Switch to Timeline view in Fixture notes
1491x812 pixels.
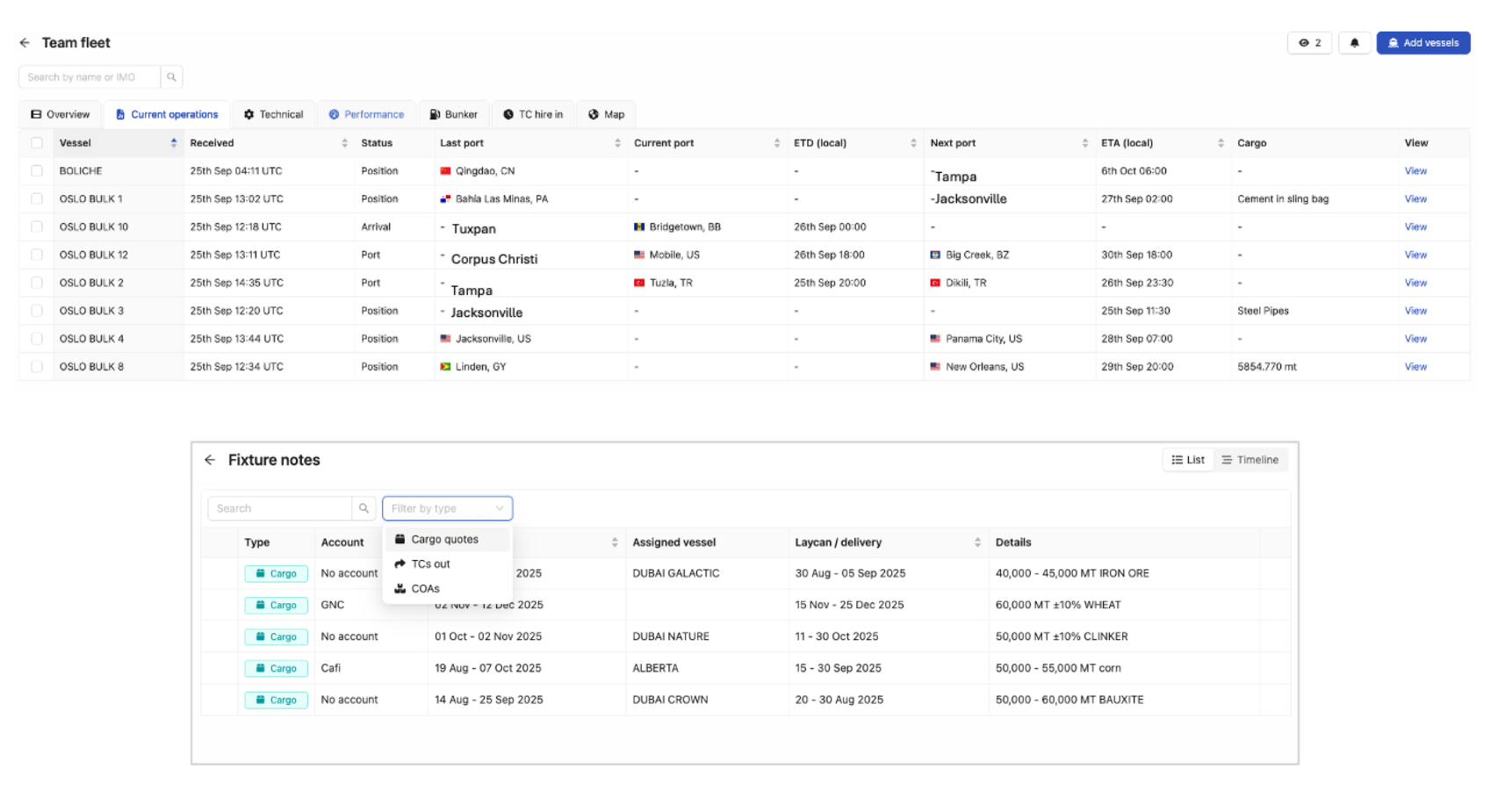(1250, 460)
